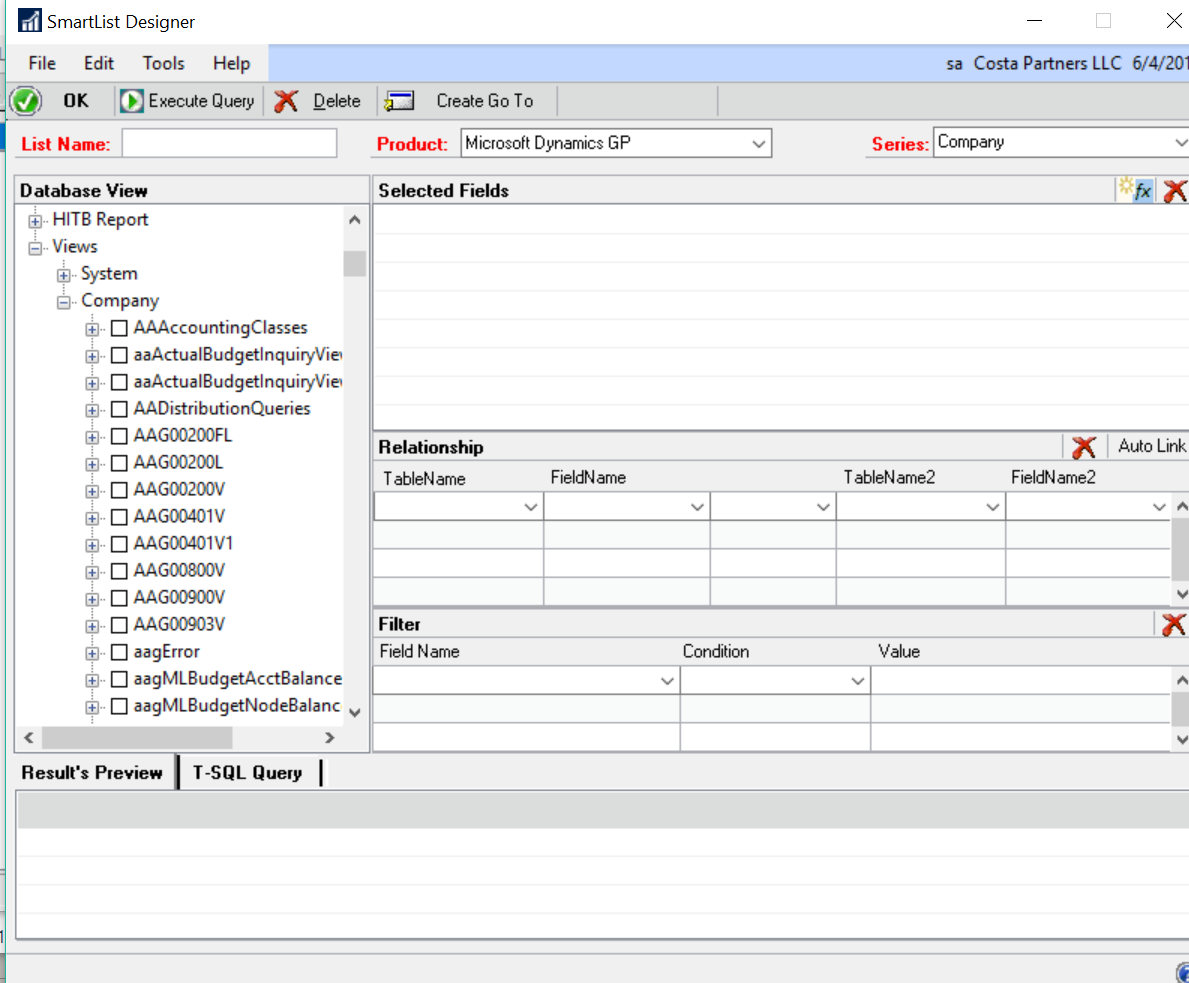Check the AAG00800V checkbox
This screenshot has width=1189, height=983.
(119, 571)
